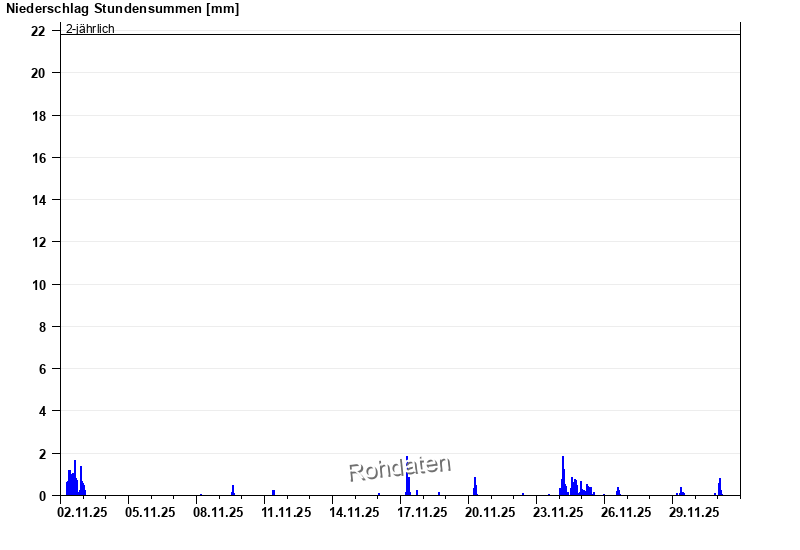Click the horizontal 2-jährlich threshold line

(x=400, y=34)
